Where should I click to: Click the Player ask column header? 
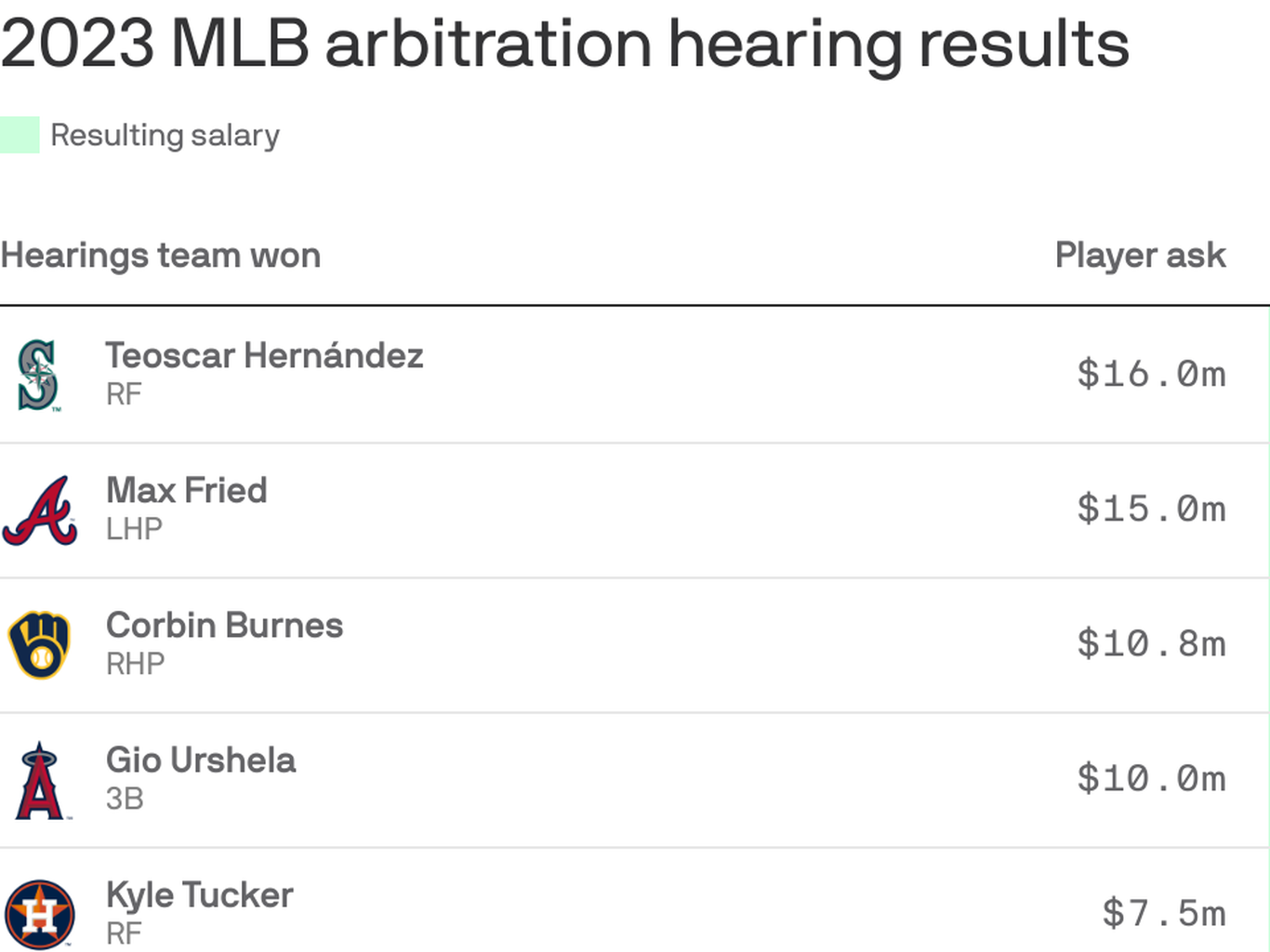pos(1140,256)
